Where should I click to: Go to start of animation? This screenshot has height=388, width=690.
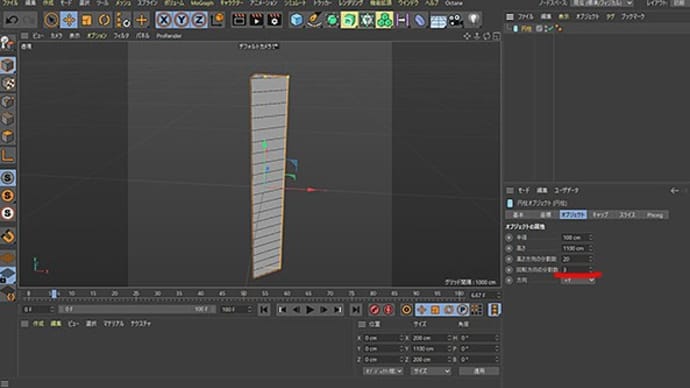pos(264,310)
